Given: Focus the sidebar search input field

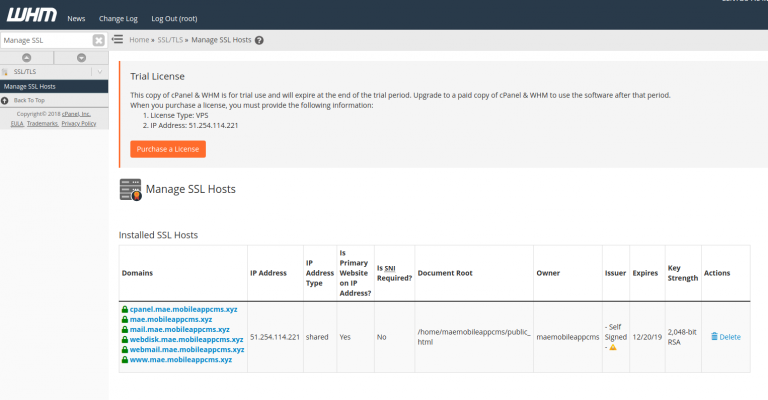Looking at the screenshot, I should click(45, 40).
